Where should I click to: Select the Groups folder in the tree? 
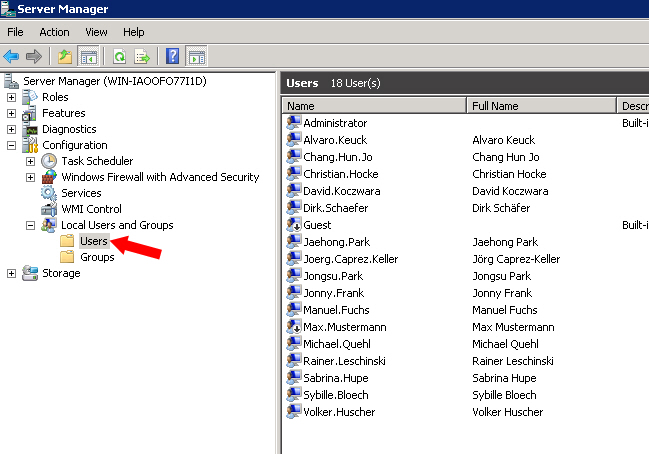[x=97, y=257]
